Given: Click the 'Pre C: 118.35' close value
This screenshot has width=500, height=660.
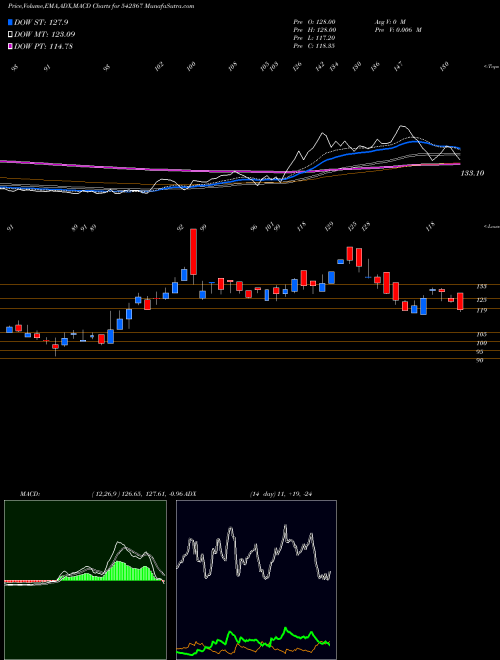Looking at the screenshot, I should 314,45.
